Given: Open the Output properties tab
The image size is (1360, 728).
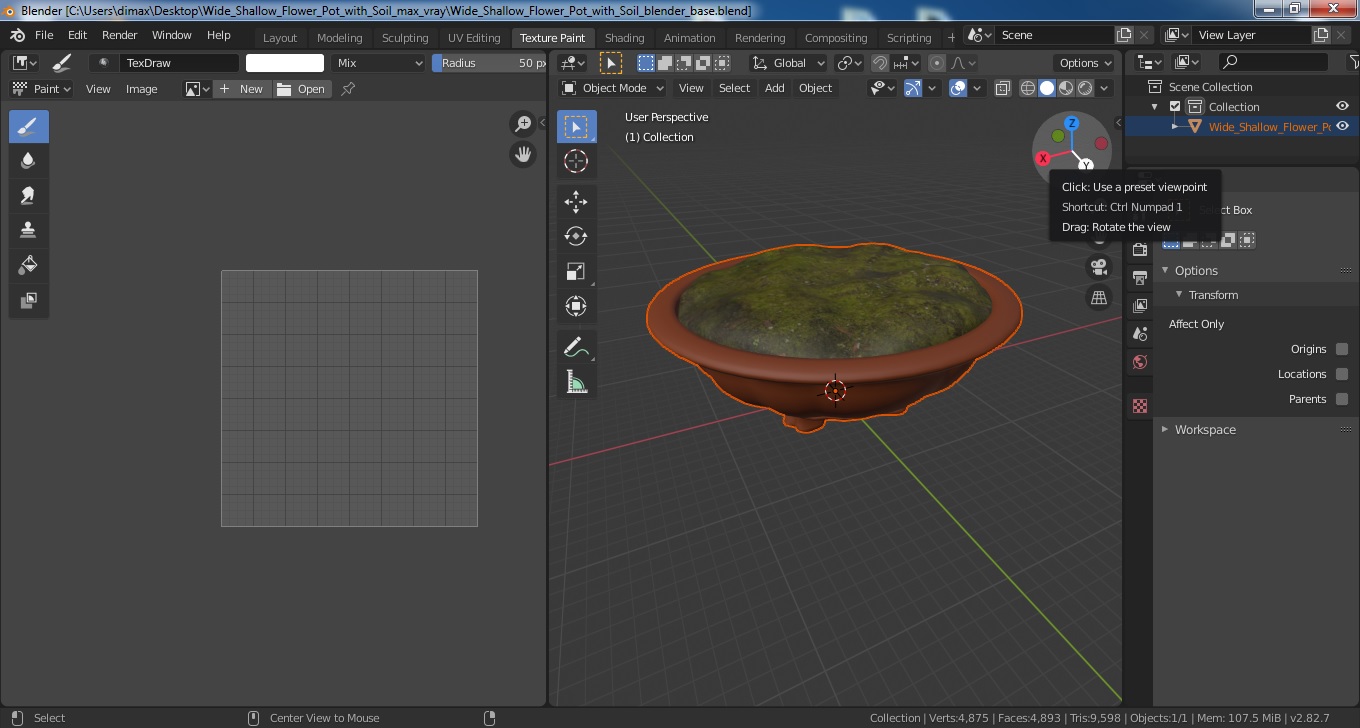Looking at the screenshot, I should click(1140, 277).
